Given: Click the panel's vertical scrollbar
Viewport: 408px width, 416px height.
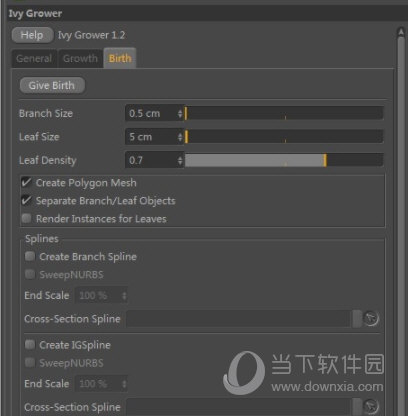Looking at the screenshot, I should tap(401, 227).
